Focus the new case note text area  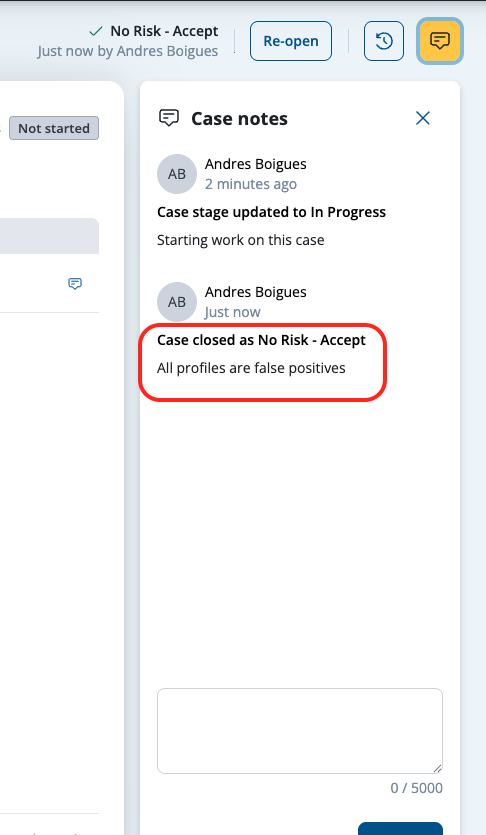tap(300, 731)
